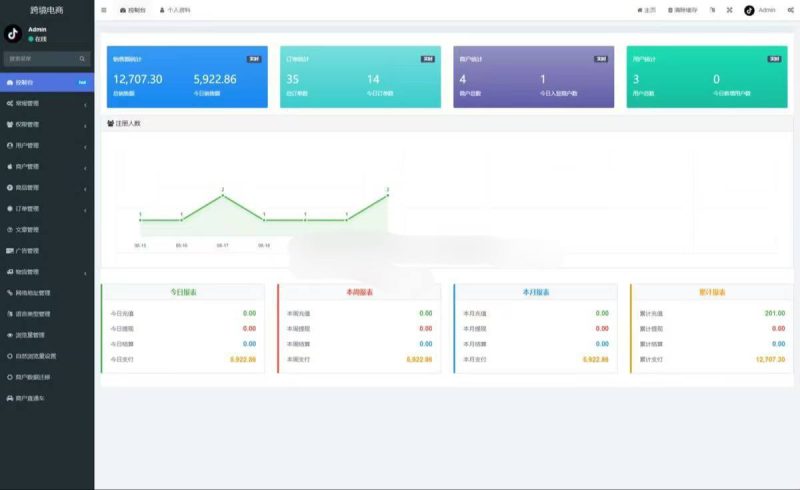
Task: Open 商户直通车 car-icon item in sidebar
Action: (x=47, y=398)
